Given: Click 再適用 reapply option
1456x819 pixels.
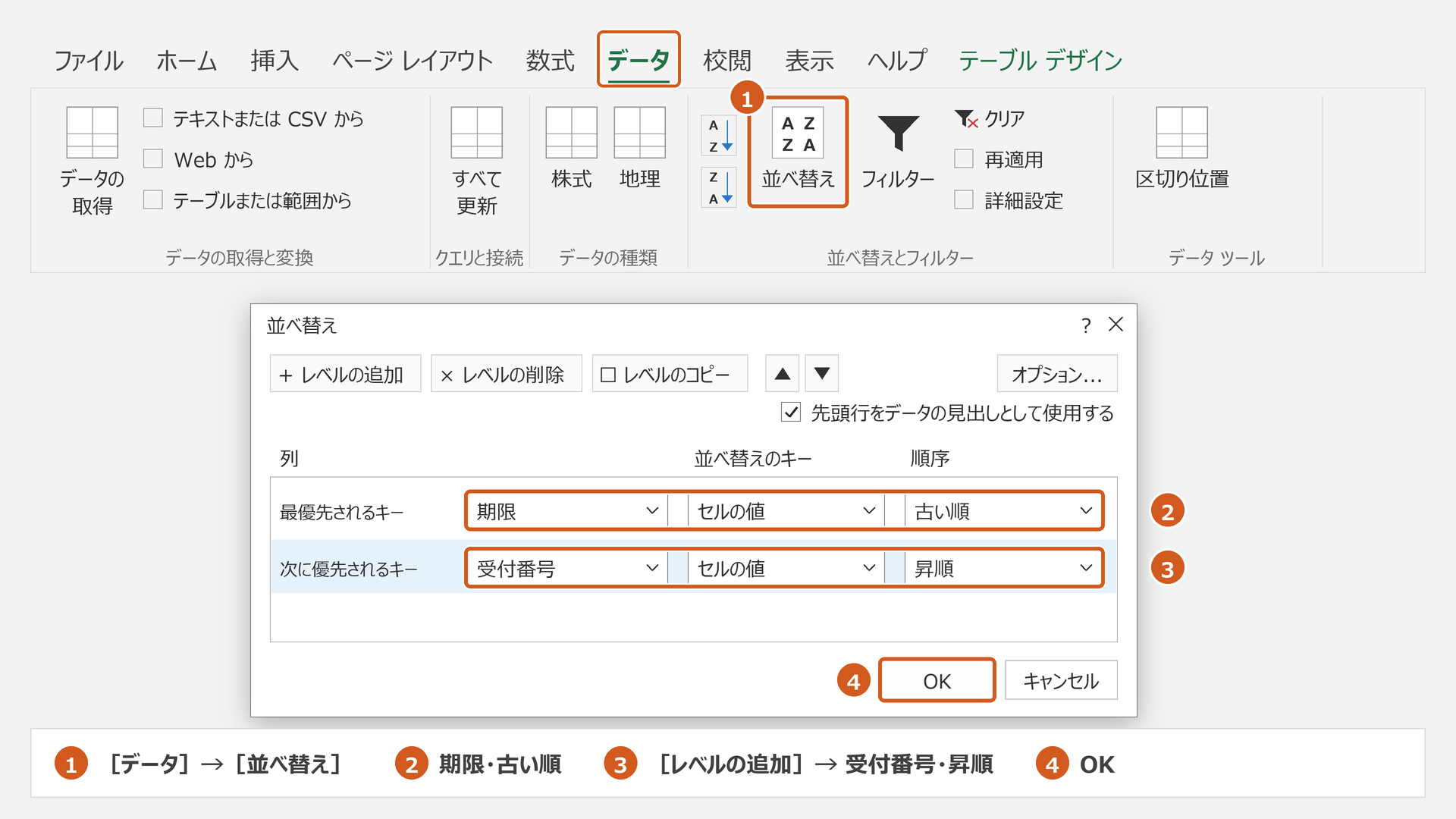Looking at the screenshot, I should tap(999, 159).
